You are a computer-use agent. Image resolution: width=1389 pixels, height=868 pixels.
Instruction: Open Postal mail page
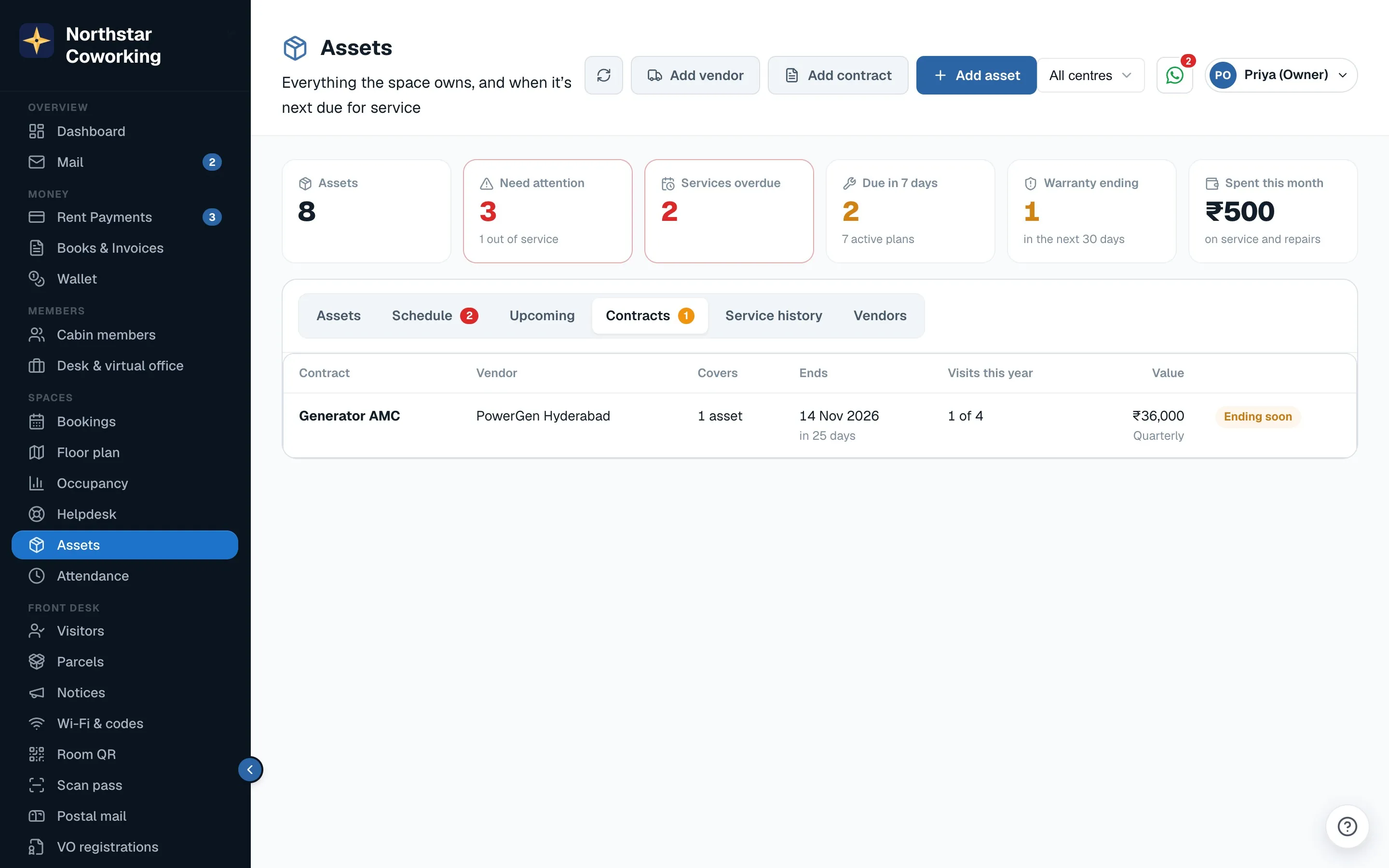pos(125,816)
